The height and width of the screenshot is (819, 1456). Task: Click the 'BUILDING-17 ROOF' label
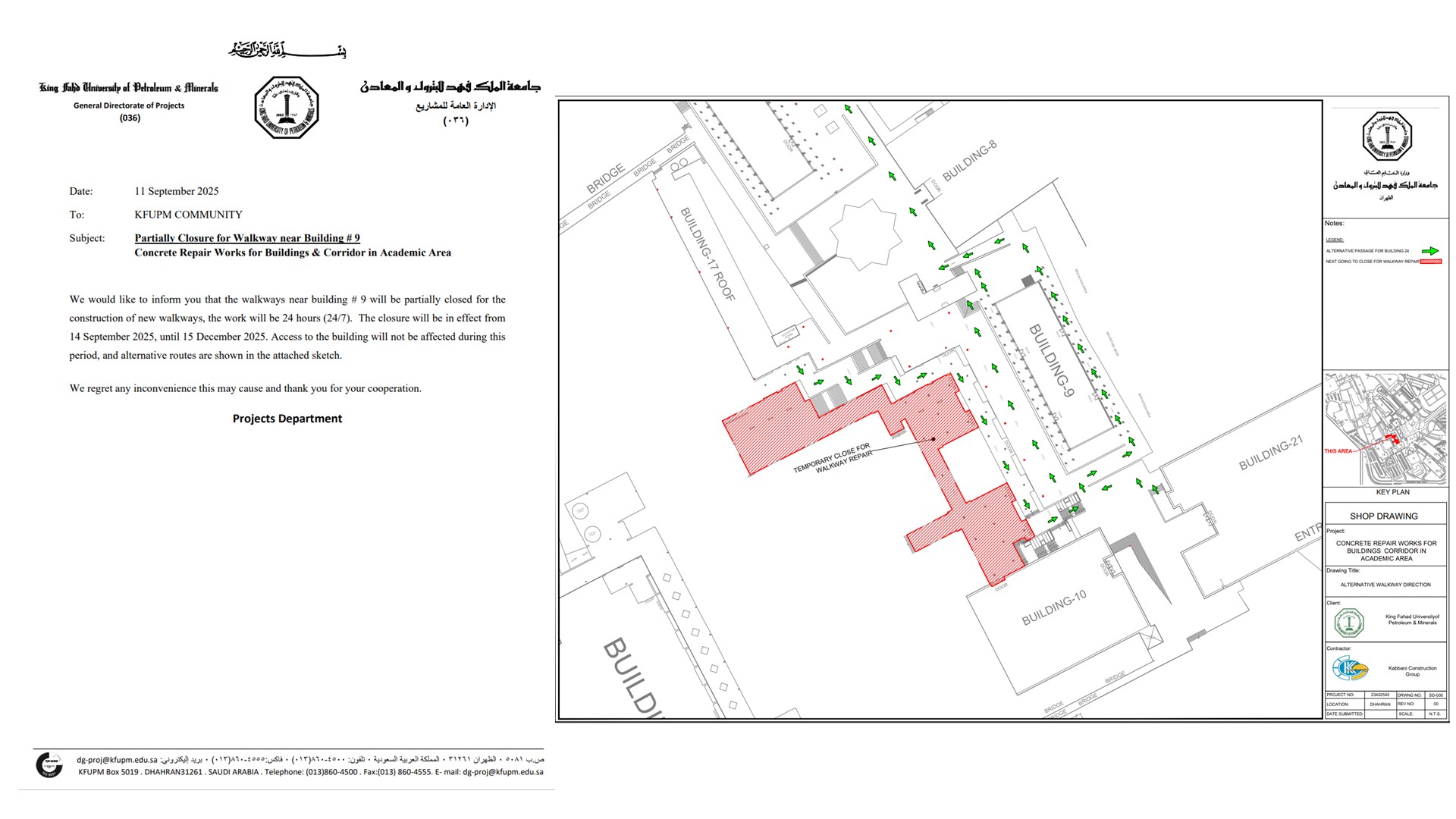pyautogui.click(x=708, y=254)
